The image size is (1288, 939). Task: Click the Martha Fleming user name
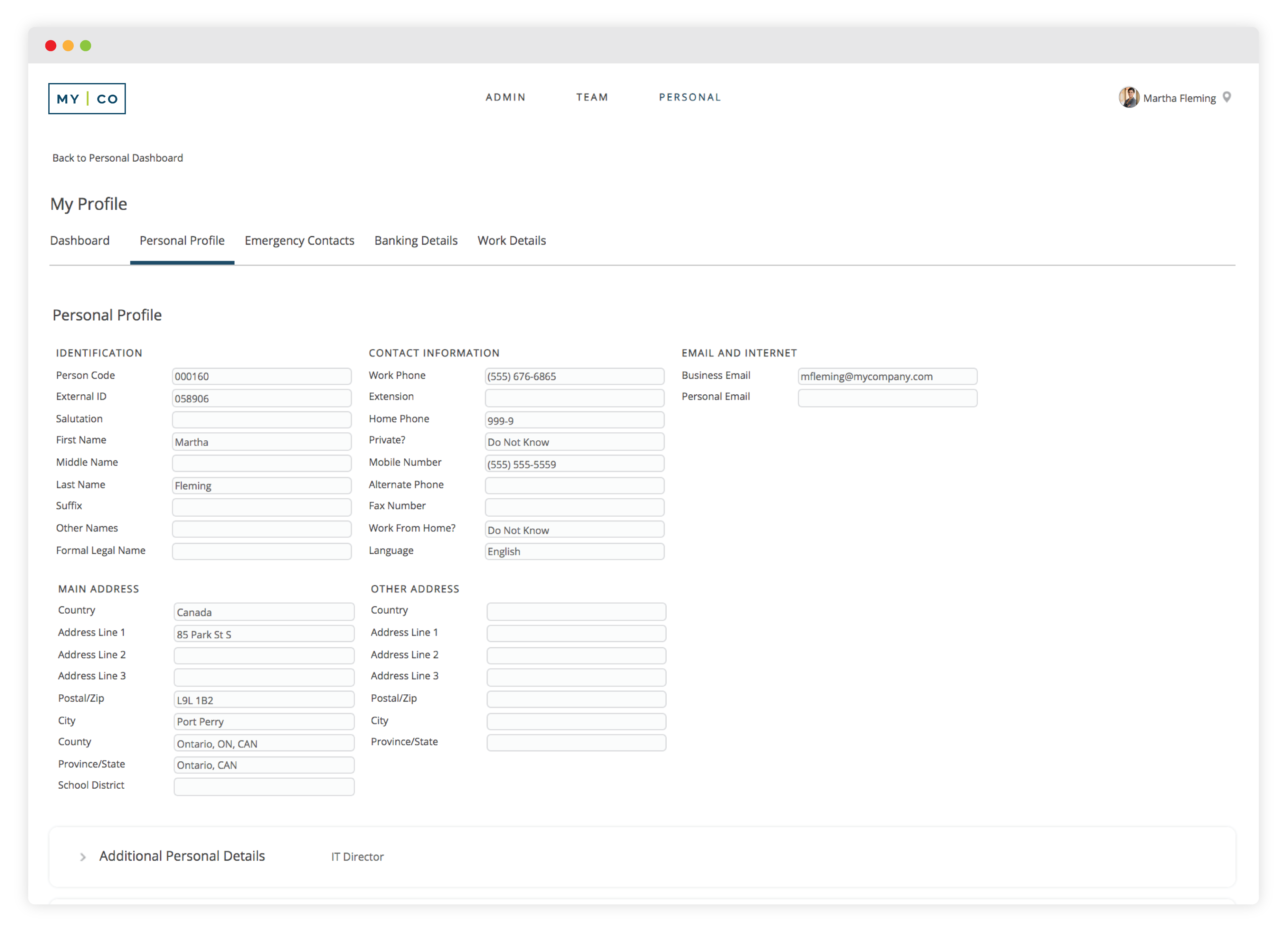(x=1179, y=98)
